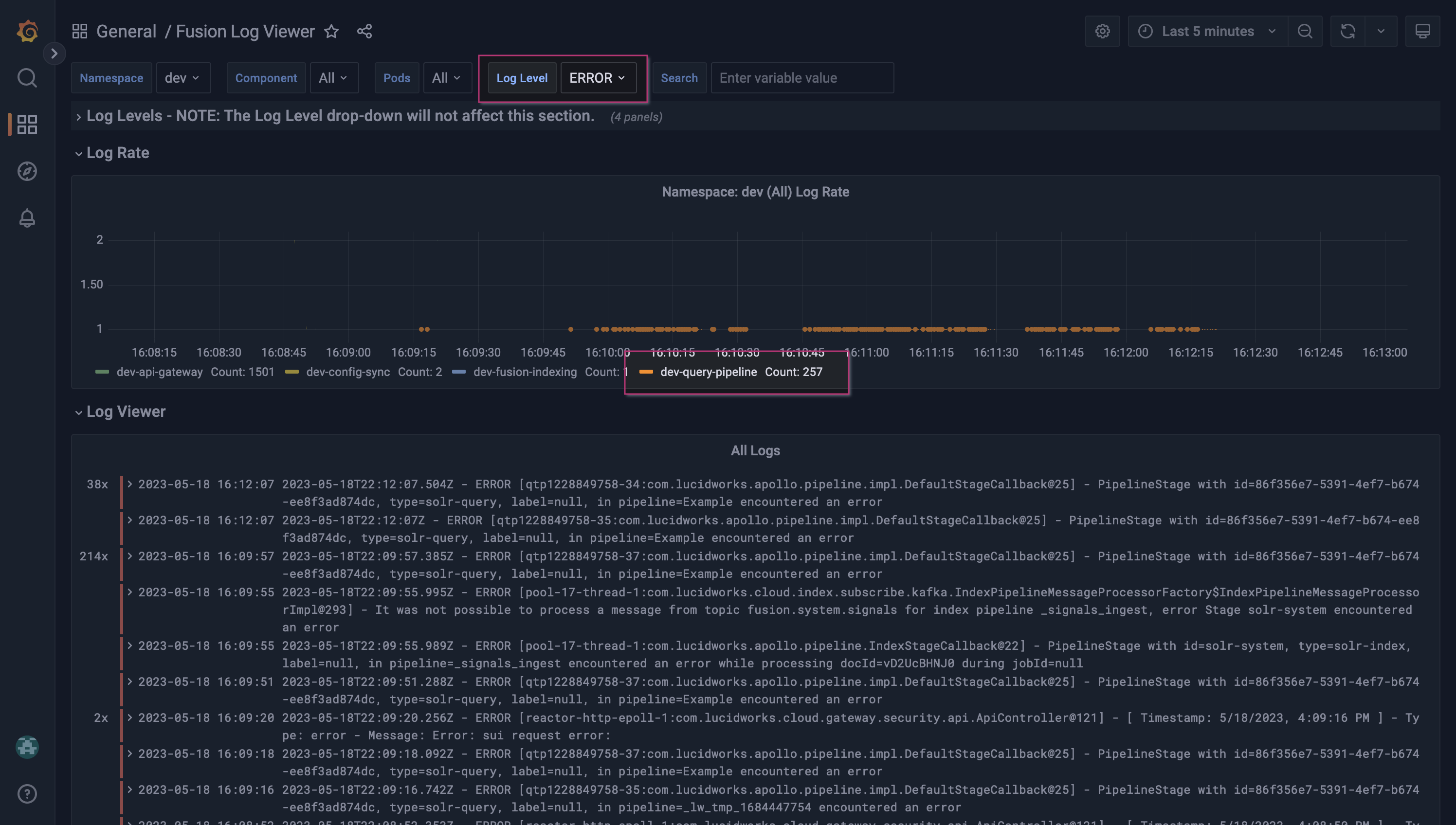Open Grafana home via the logo icon
The image size is (1456, 825).
27,31
